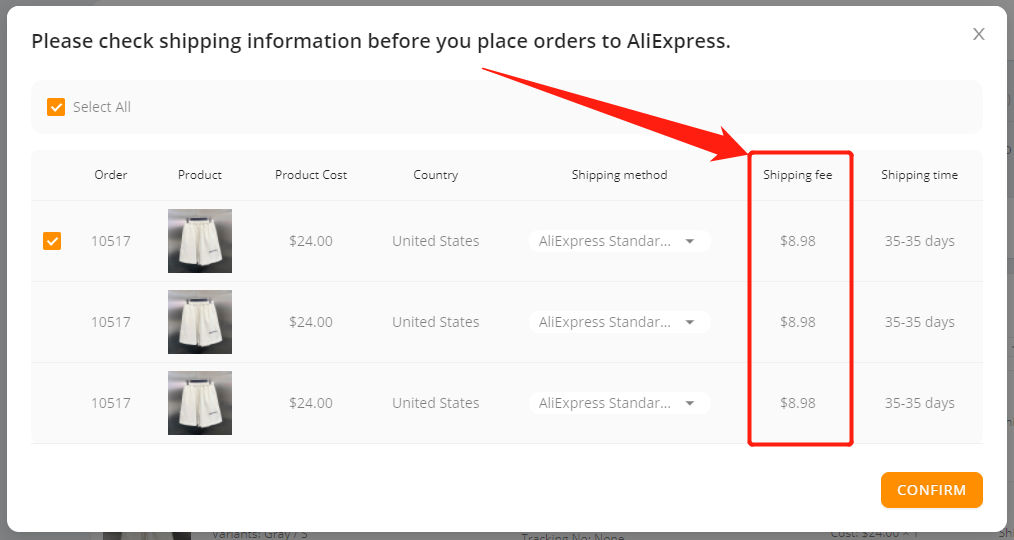This screenshot has height=540, width=1014.
Task: Click the first row $8.98 shipping fee
Action: 797,241
